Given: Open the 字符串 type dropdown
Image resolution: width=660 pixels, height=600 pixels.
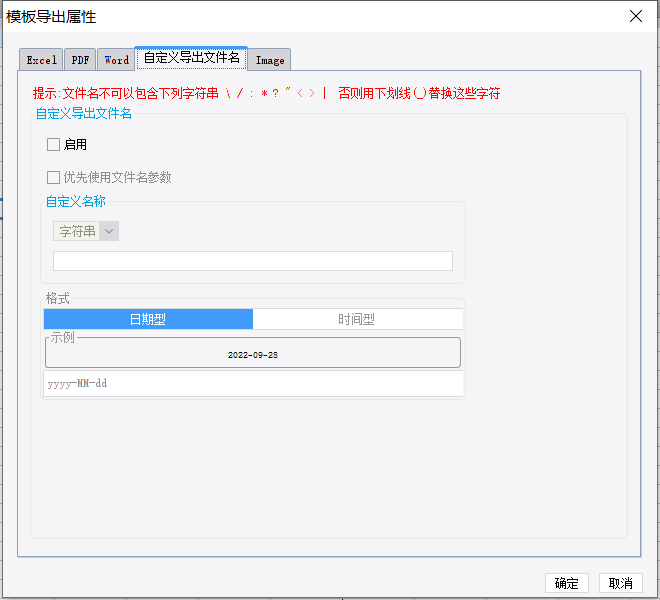Looking at the screenshot, I should click(86, 231).
